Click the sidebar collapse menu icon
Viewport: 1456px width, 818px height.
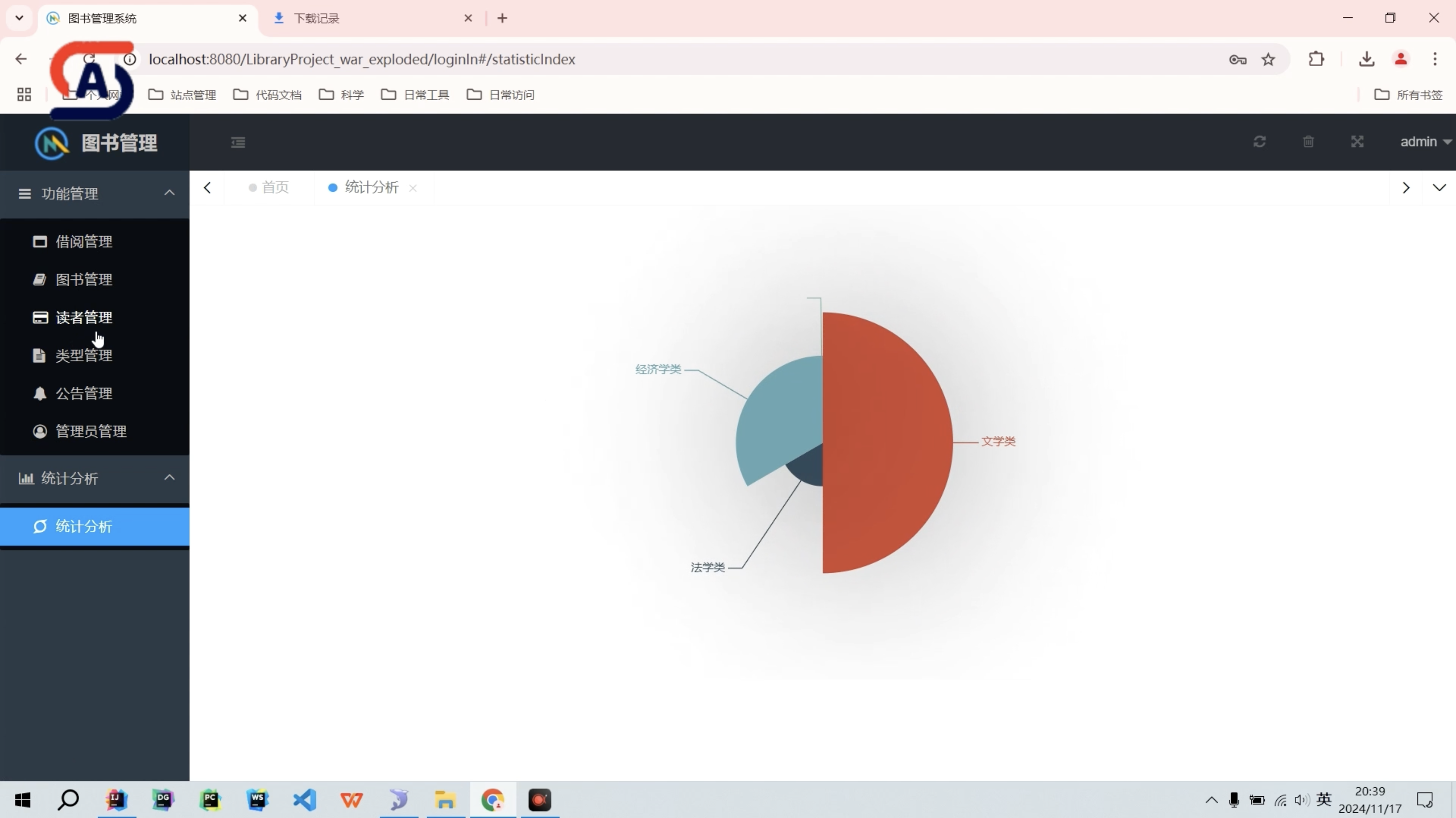[x=238, y=142]
